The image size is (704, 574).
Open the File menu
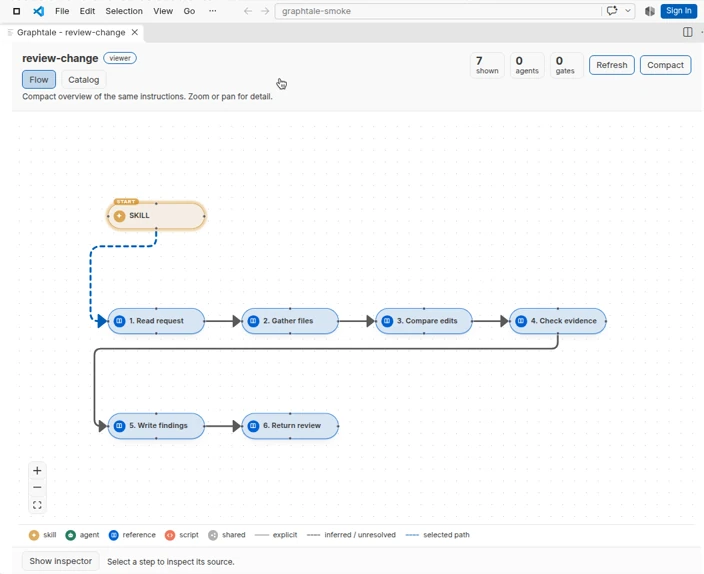point(62,11)
